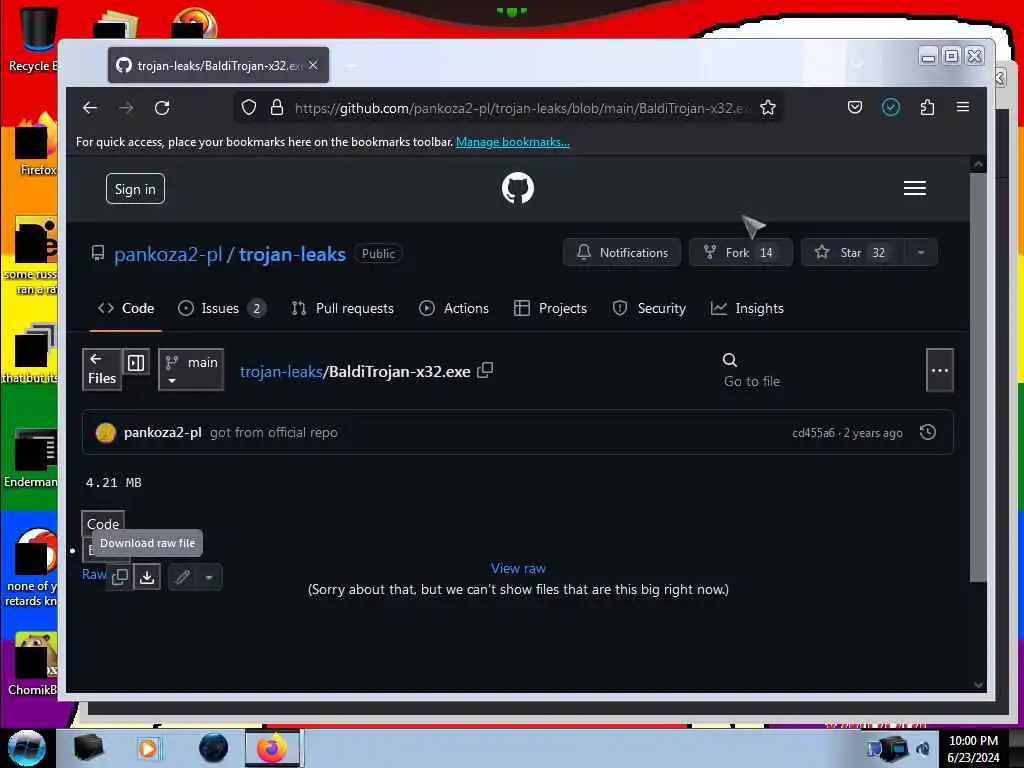Click the Go to file search icon
Screen dimensions: 1024x768
(729, 360)
